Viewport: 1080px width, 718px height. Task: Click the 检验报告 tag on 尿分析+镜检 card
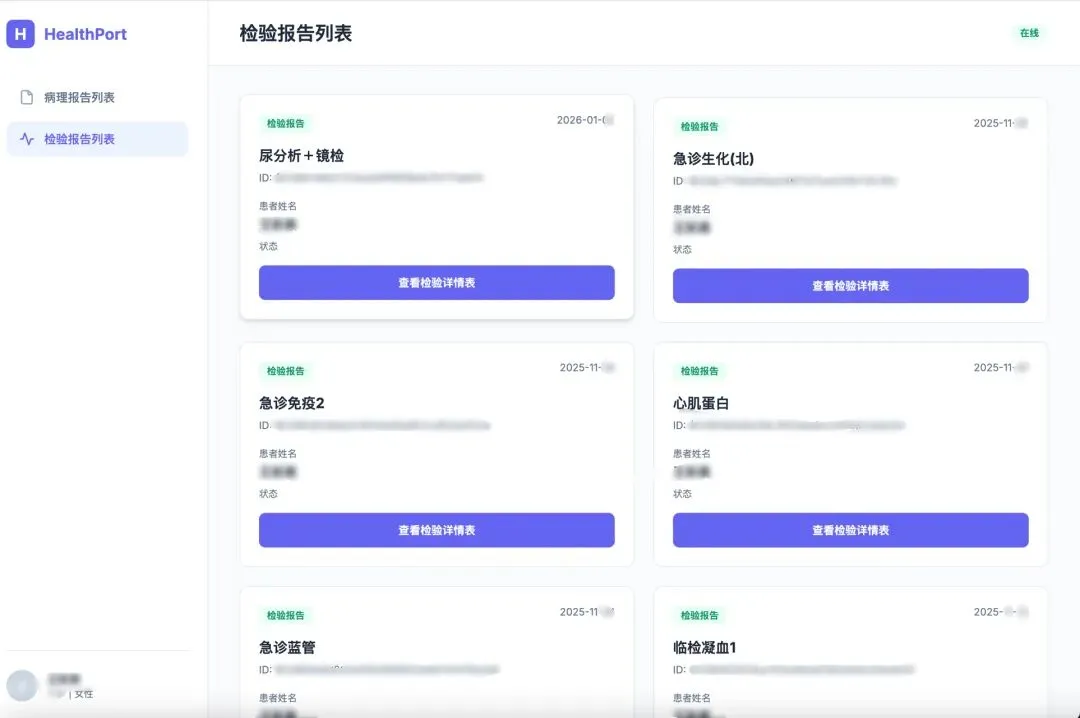285,123
